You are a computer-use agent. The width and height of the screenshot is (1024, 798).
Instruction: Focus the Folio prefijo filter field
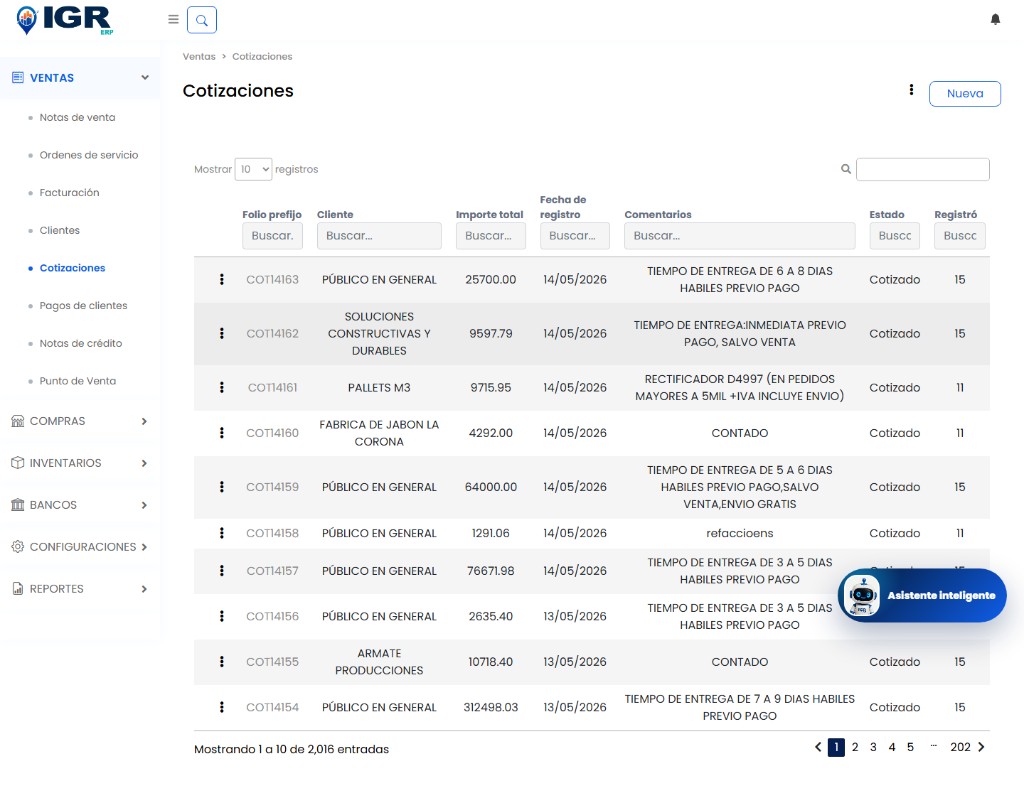(x=272, y=236)
